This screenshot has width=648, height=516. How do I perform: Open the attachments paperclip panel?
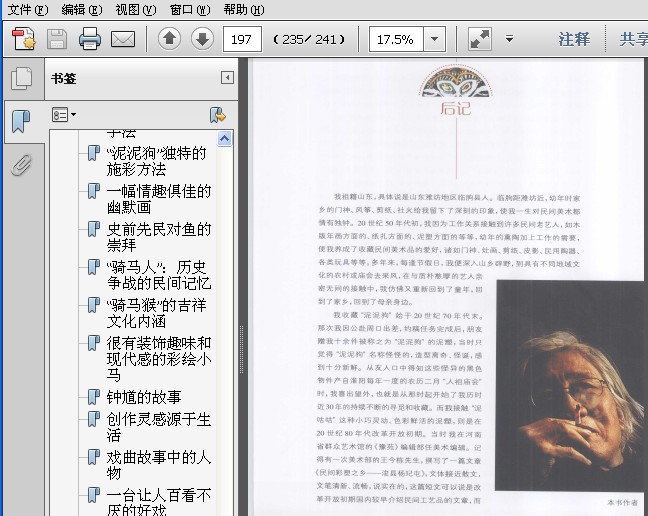click(x=21, y=165)
